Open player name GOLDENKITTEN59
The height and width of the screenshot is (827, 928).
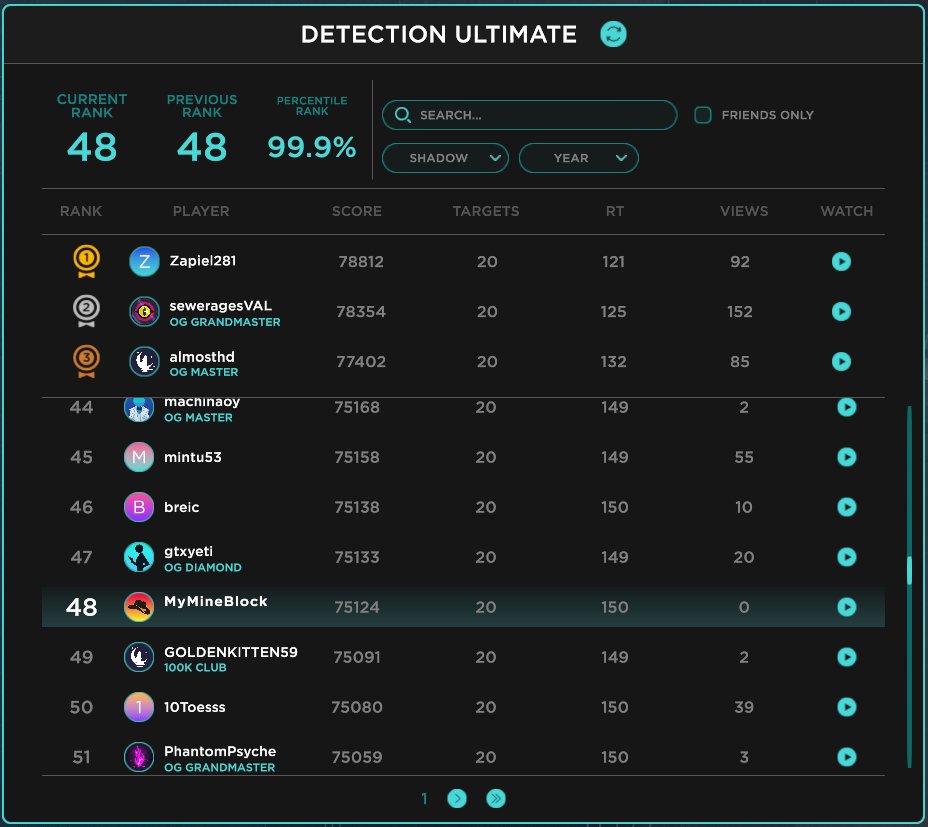click(231, 652)
